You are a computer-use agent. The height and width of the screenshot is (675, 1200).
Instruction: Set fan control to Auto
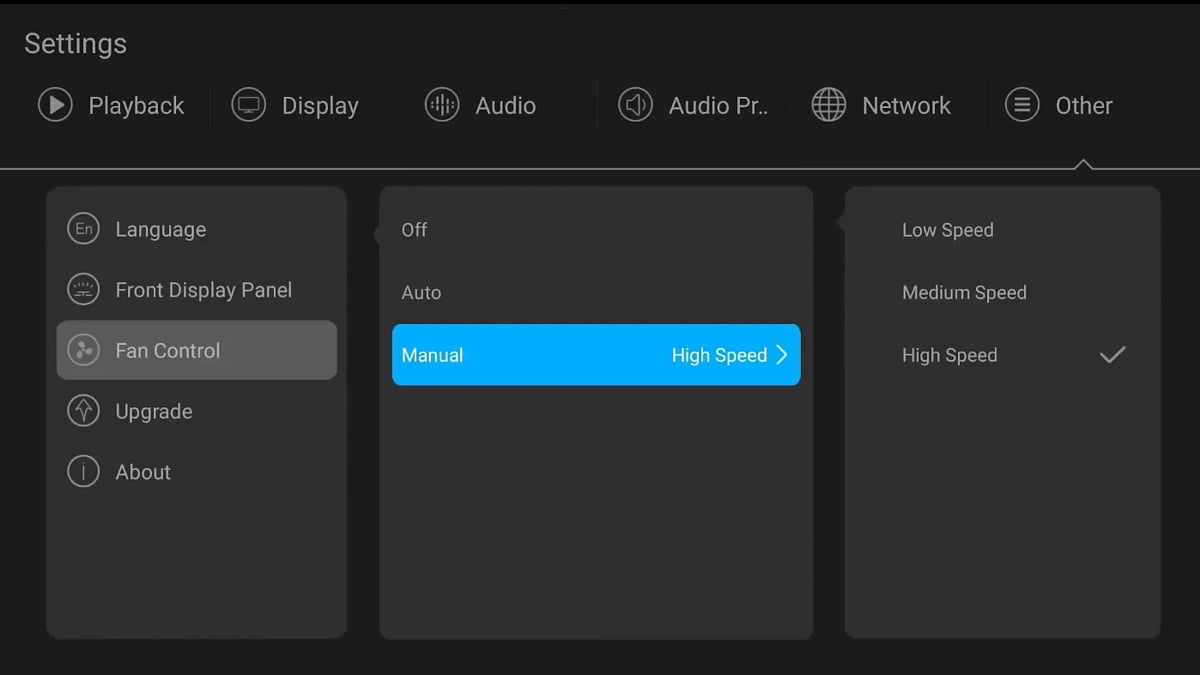421,293
